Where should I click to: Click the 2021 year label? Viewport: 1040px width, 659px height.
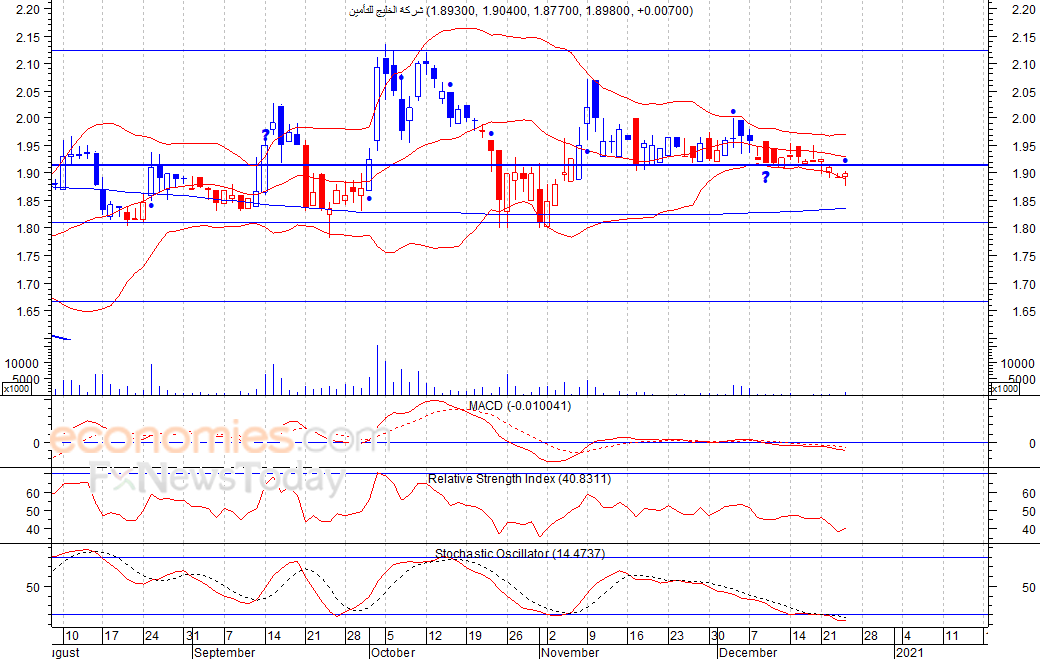pyautogui.click(x=909, y=652)
